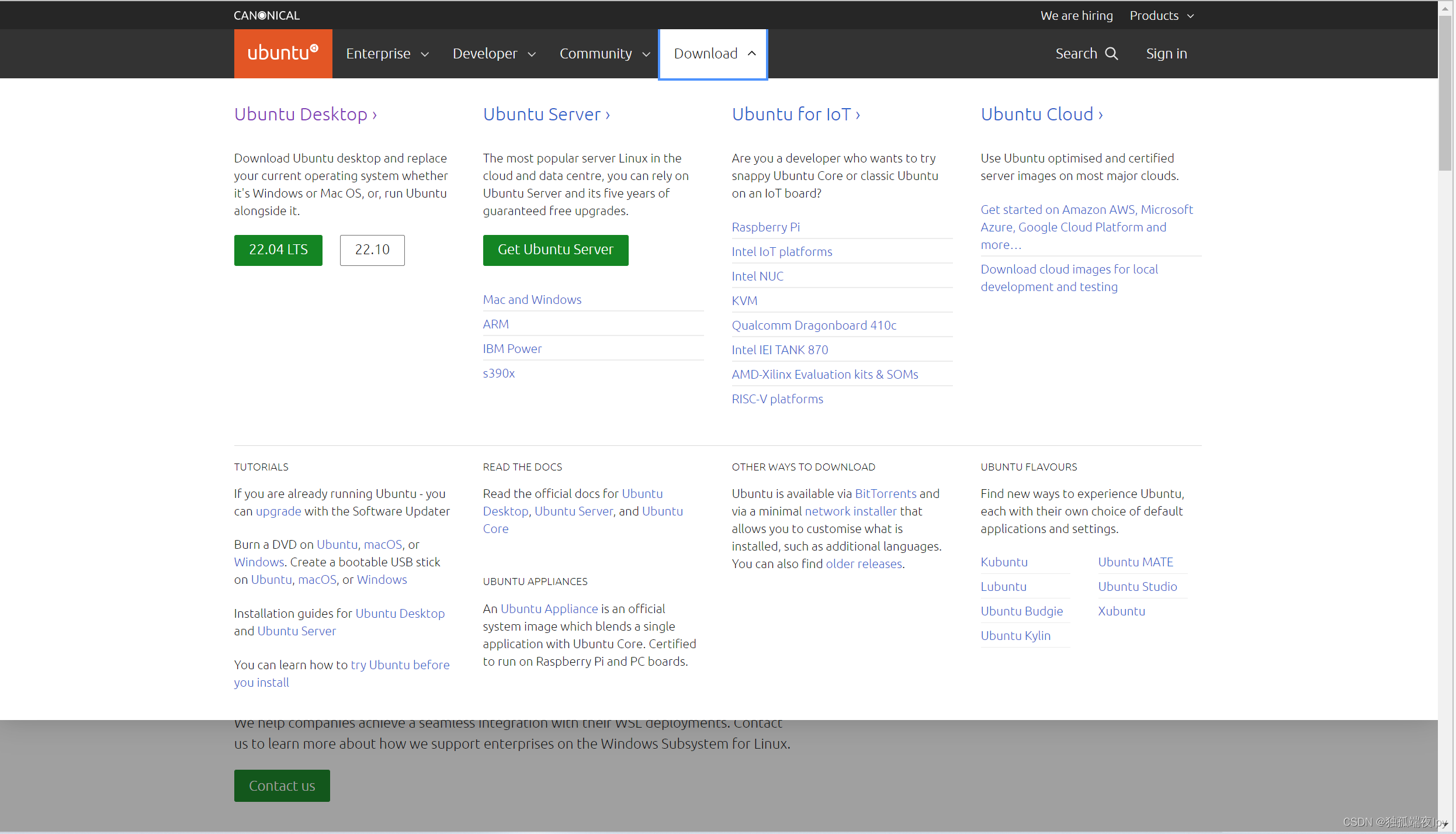Click the Search magnifier icon
Screen dimensions: 1456x834
tap(1112, 54)
